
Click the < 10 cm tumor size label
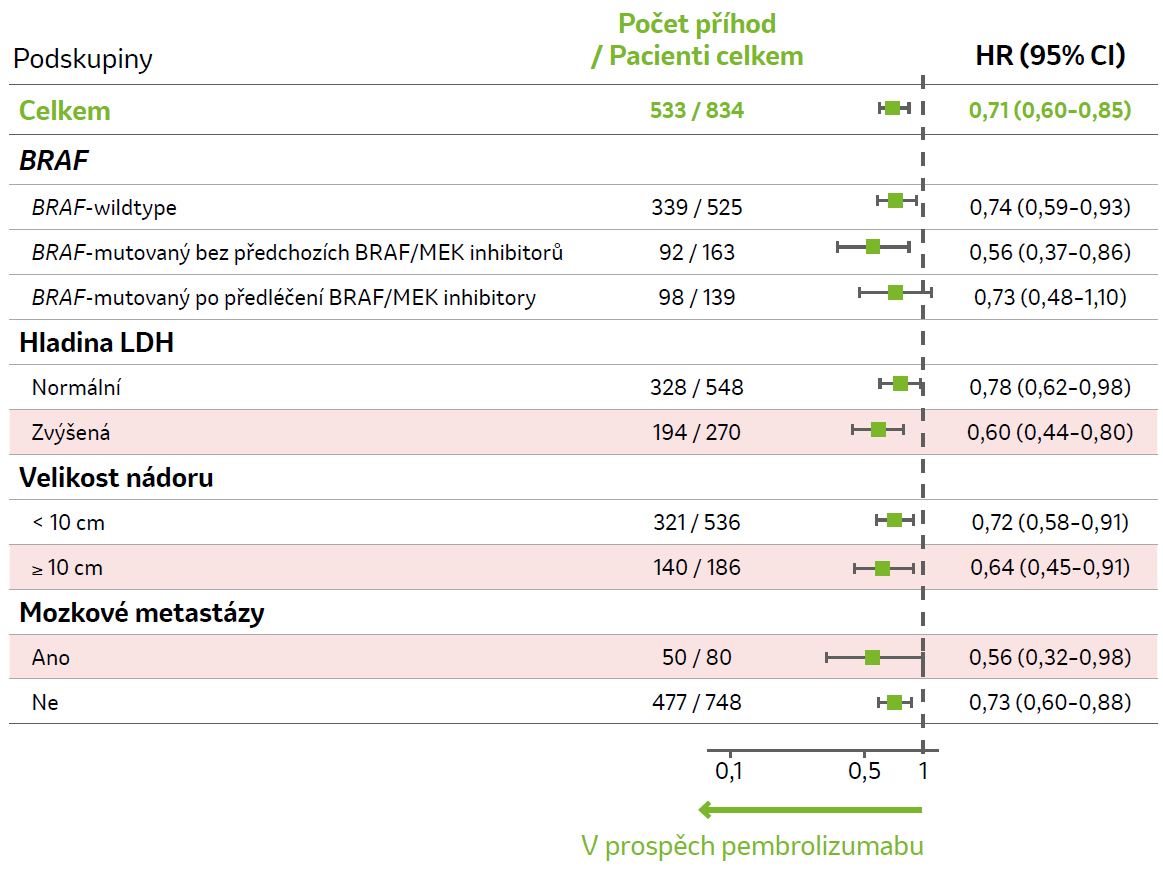[68, 522]
